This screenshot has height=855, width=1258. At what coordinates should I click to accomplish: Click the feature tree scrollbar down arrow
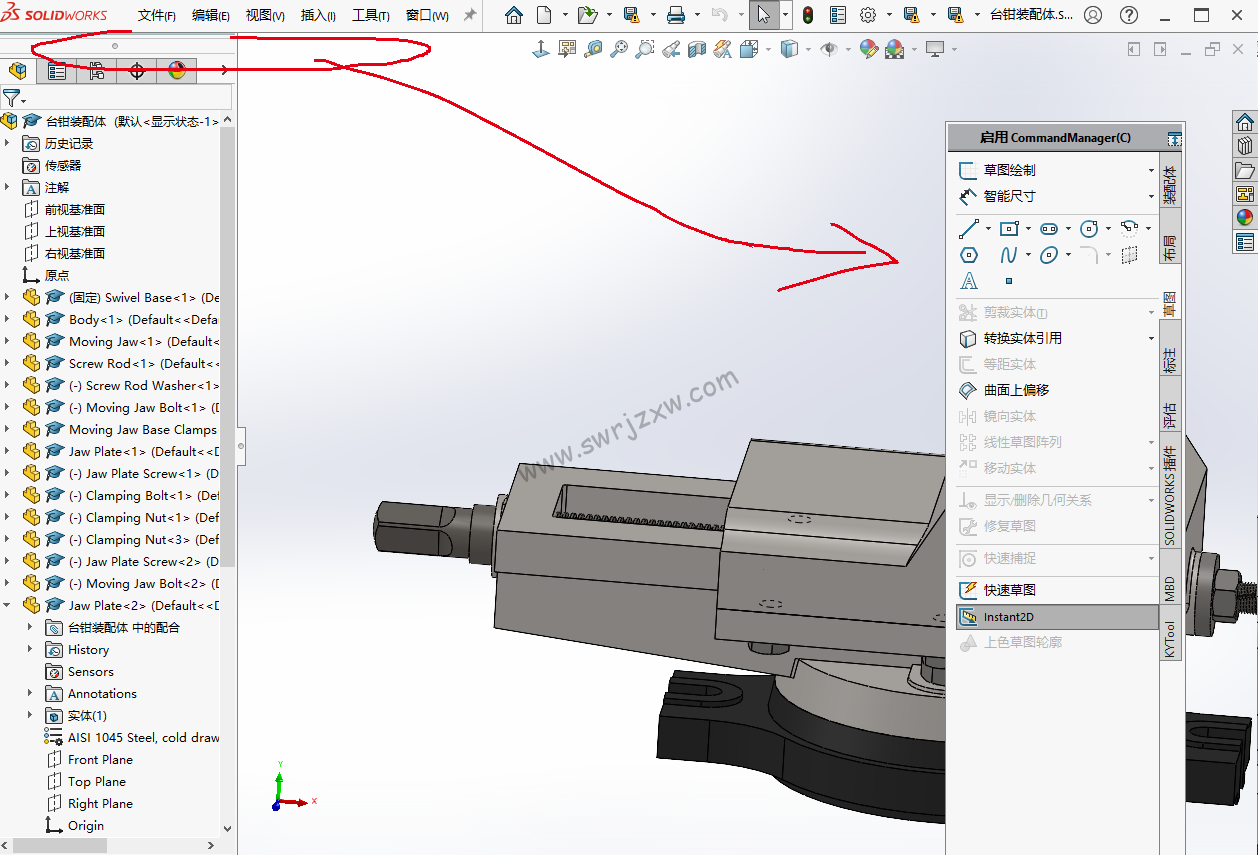pyautogui.click(x=226, y=828)
